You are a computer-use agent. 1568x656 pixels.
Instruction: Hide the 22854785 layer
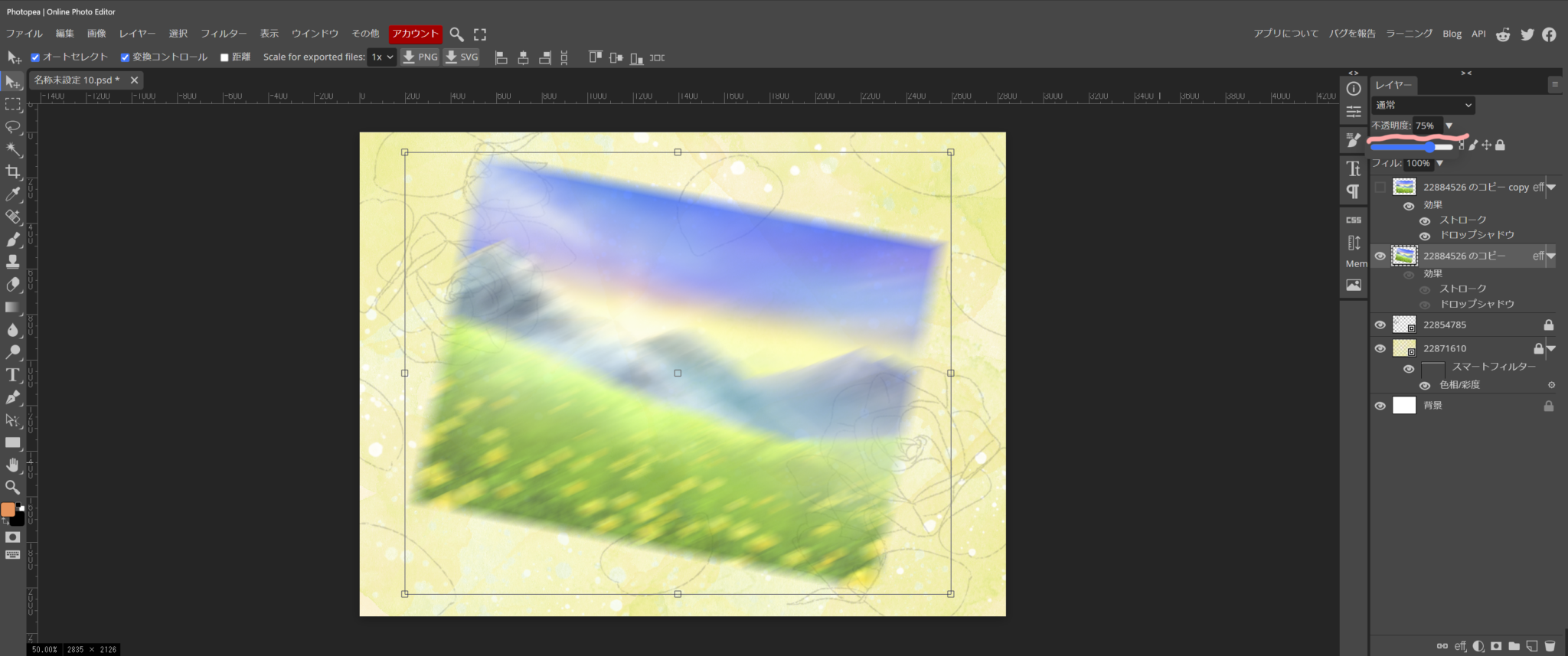[1380, 325]
